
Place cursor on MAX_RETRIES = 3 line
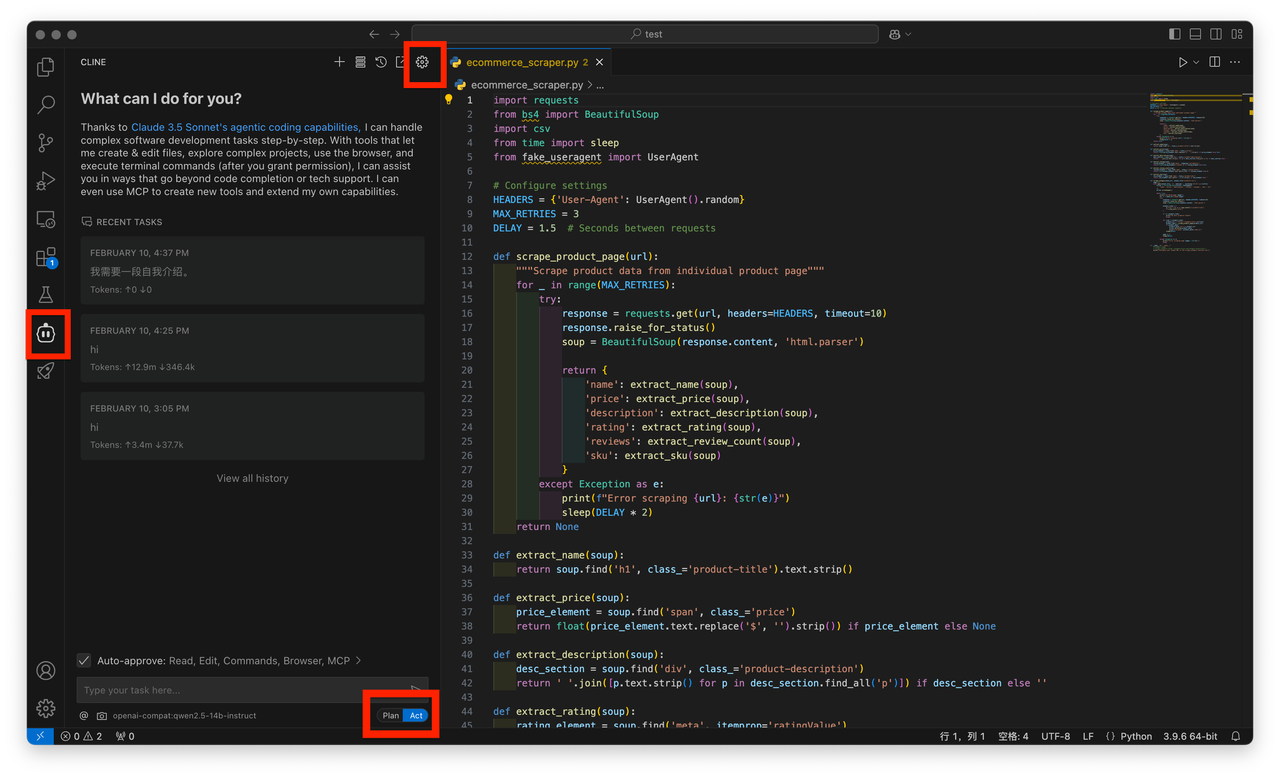(x=535, y=214)
